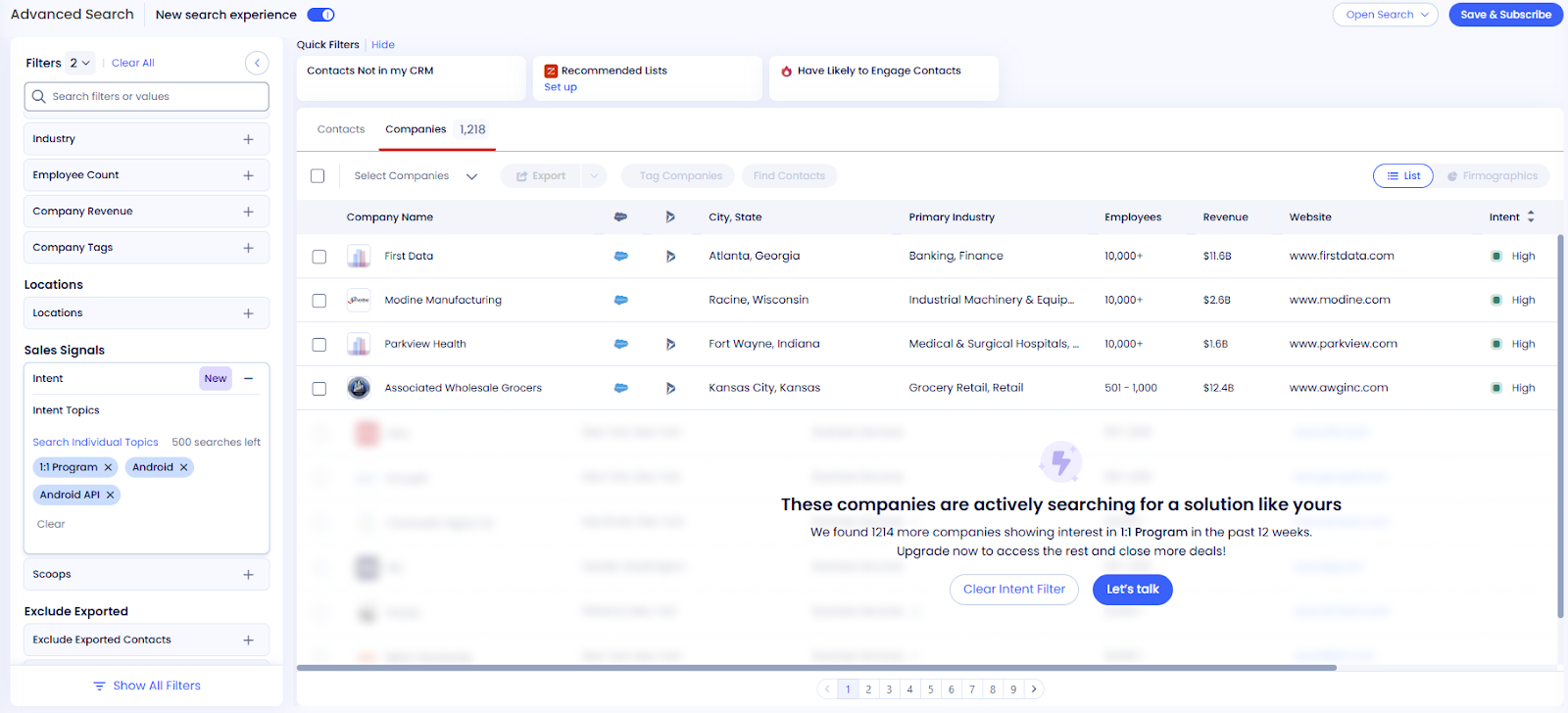The width and height of the screenshot is (1568, 713).
Task: Go to the previous results page arrow
Action: (827, 689)
